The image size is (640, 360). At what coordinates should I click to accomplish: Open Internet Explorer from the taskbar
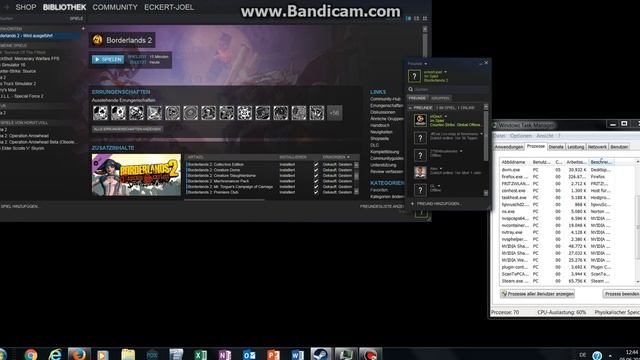pyautogui.click(x=55, y=354)
